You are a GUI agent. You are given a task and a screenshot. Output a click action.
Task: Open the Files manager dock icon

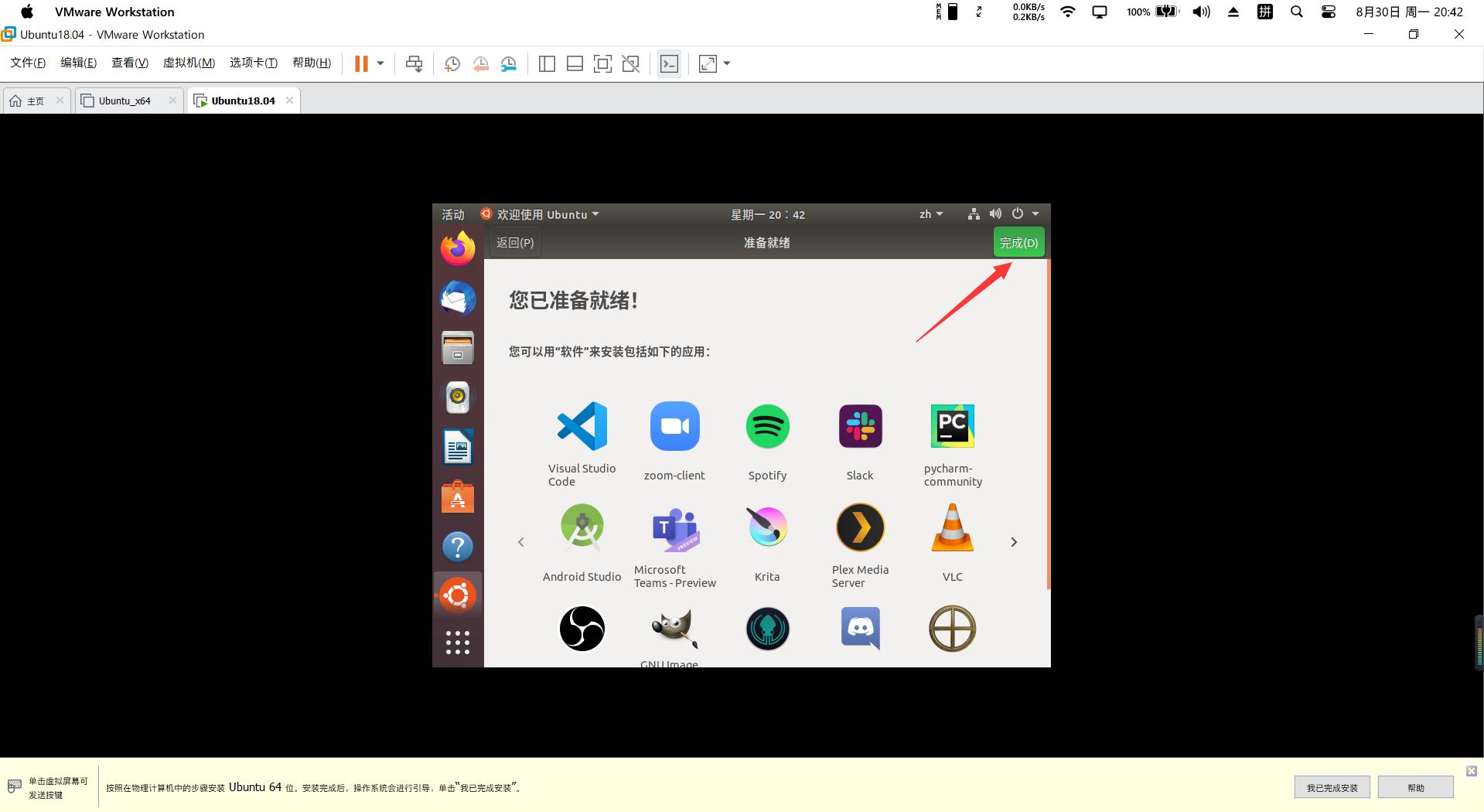(x=458, y=348)
